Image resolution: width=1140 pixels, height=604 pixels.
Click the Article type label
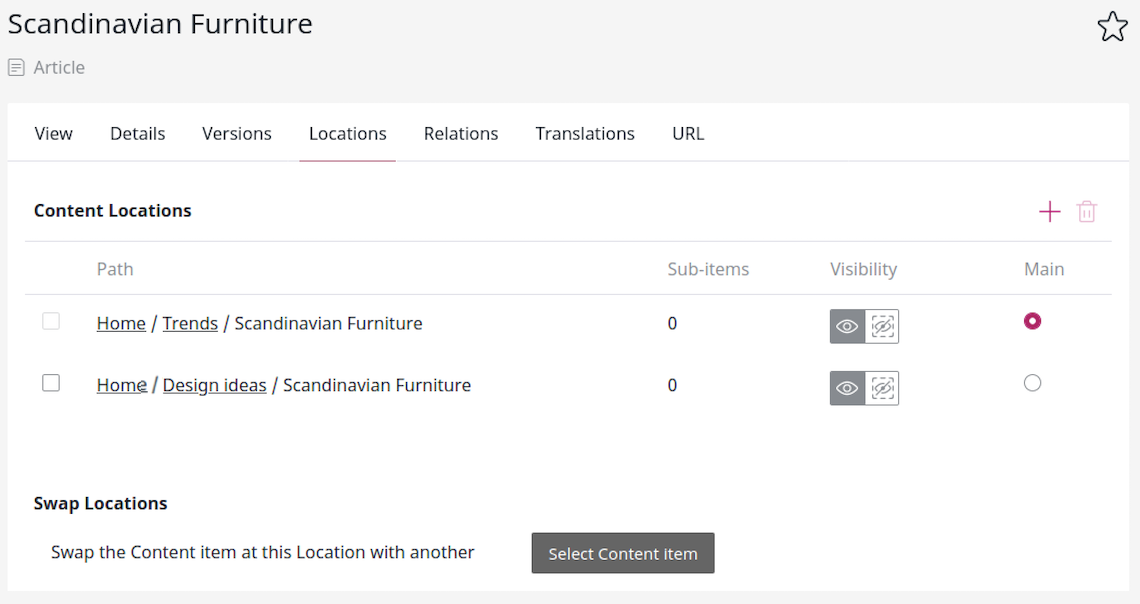(x=59, y=68)
